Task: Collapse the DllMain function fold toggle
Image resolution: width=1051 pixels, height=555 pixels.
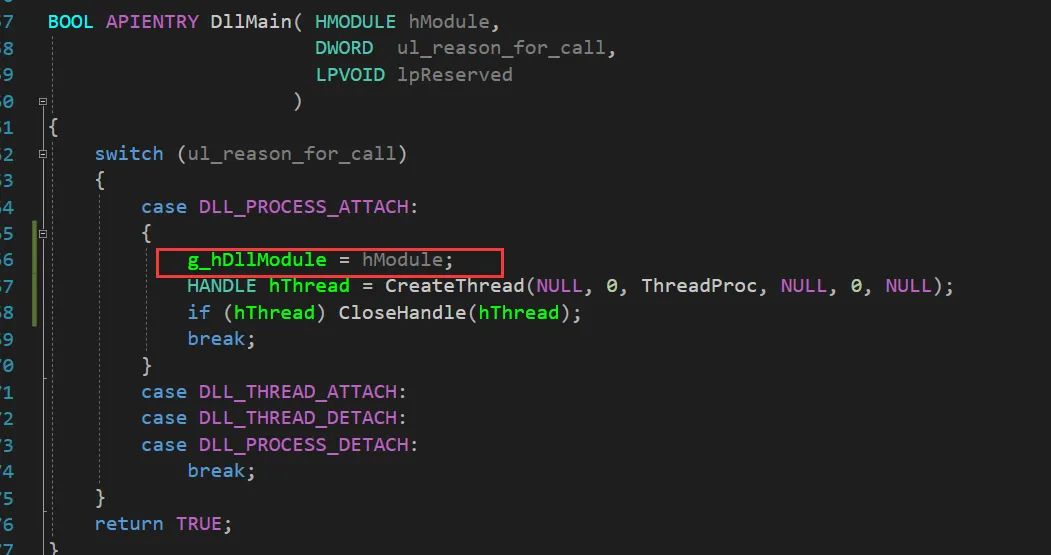Action: (43, 101)
